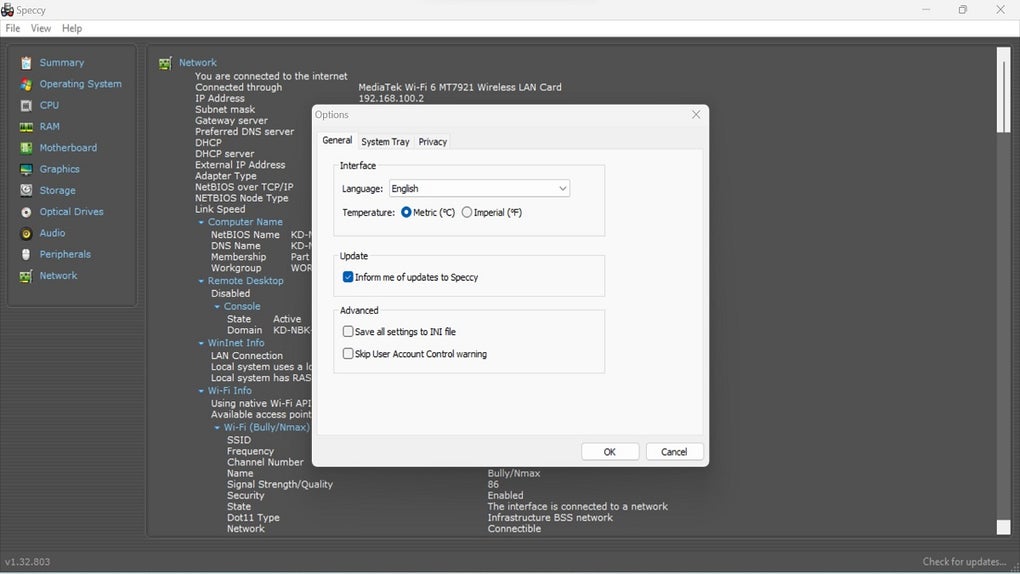This screenshot has height=574, width=1020.
Task: Switch to the Privacy tab
Action: (433, 142)
